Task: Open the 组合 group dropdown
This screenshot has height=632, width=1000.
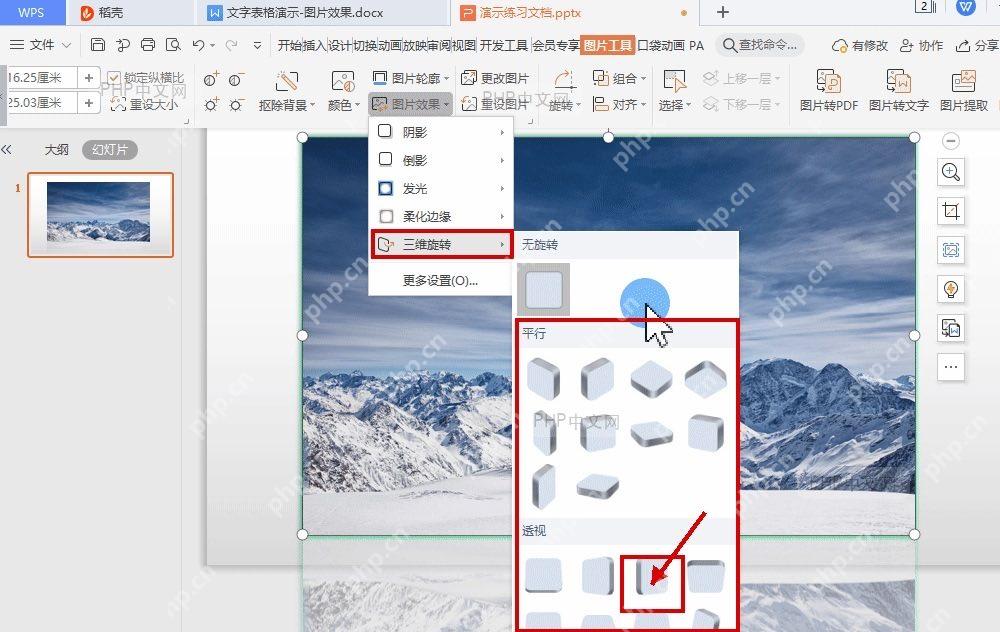Action: pyautogui.click(x=619, y=78)
